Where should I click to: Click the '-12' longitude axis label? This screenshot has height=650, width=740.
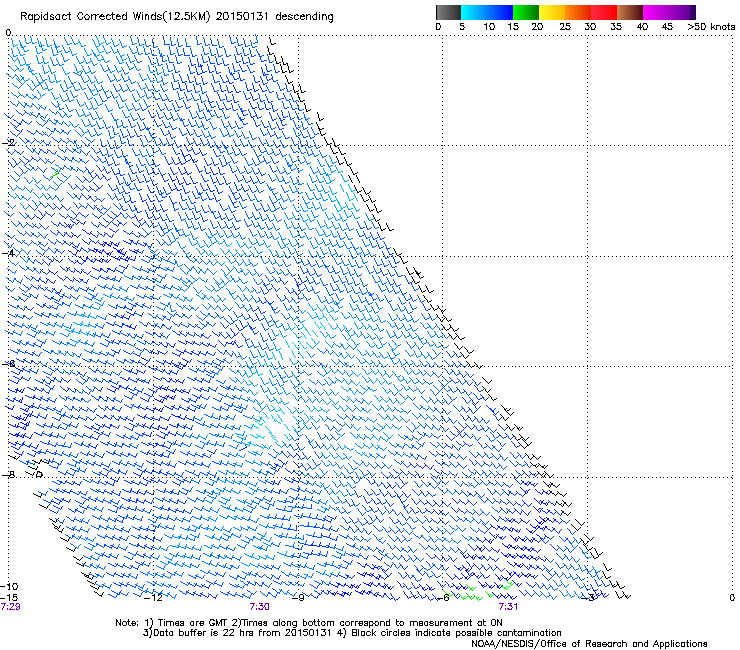click(x=153, y=598)
